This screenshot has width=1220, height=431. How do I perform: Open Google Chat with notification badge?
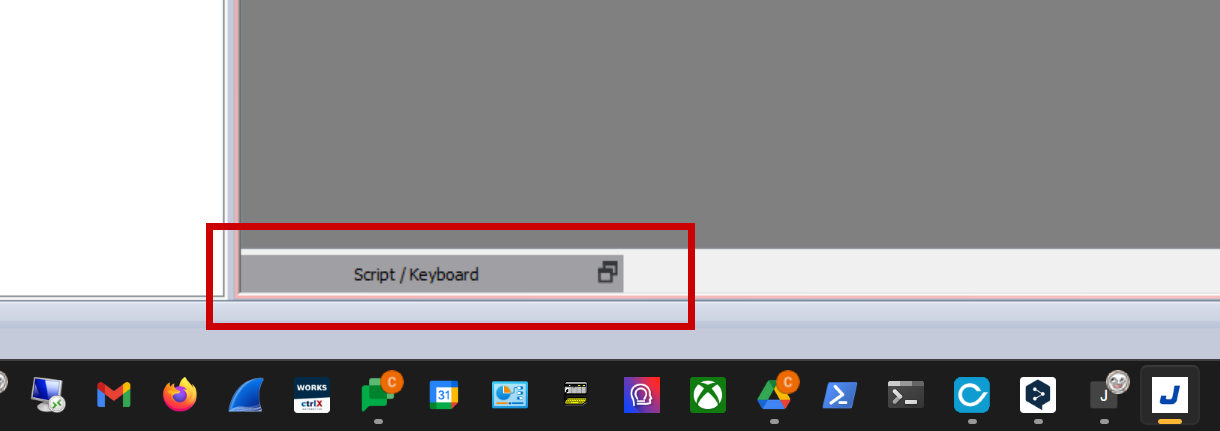click(x=378, y=394)
